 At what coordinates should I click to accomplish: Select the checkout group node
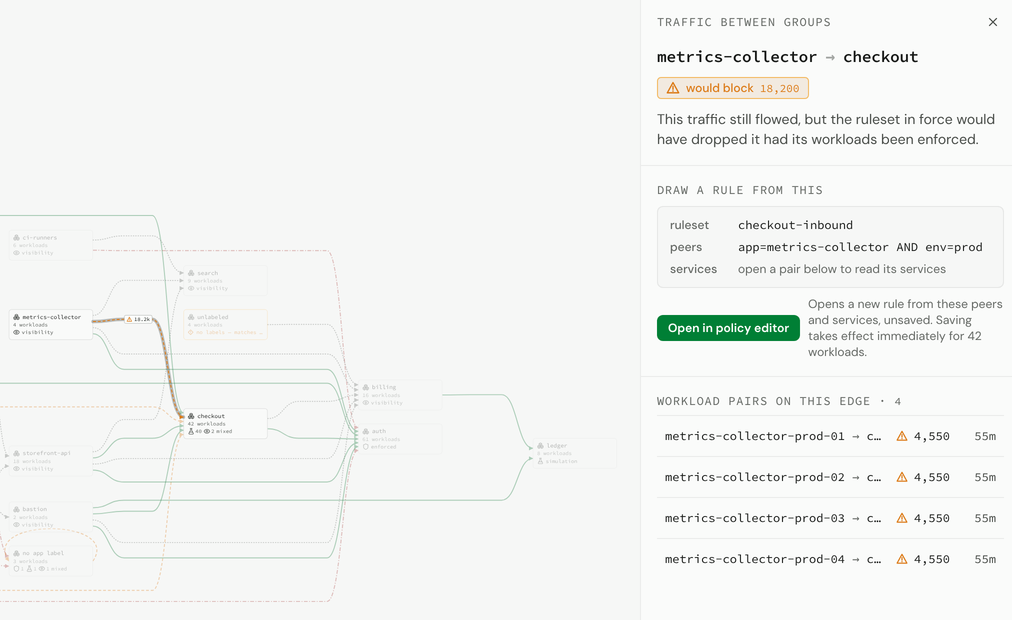coord(225,423)
